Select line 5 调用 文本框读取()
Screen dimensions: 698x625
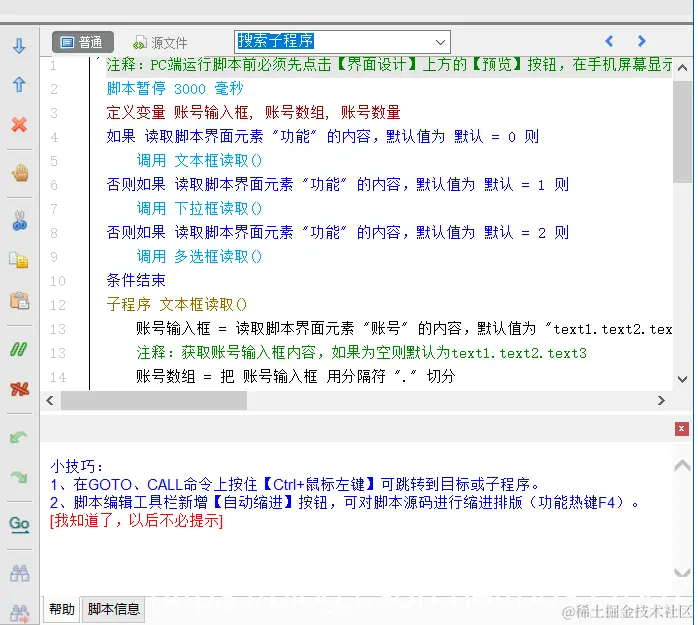(199, 161)
